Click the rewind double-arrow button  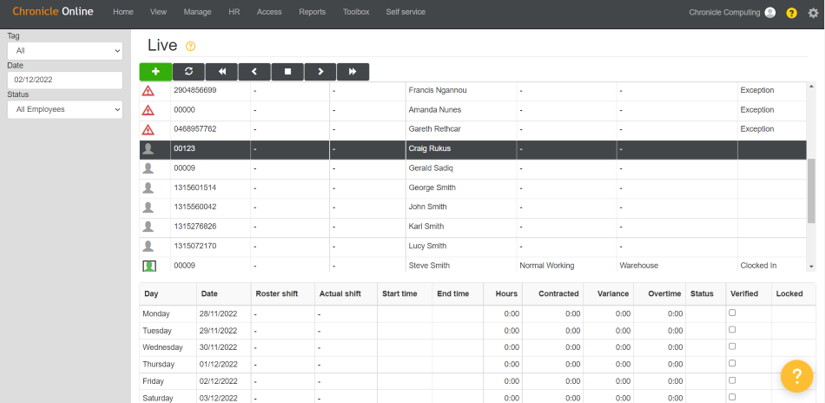221,72
